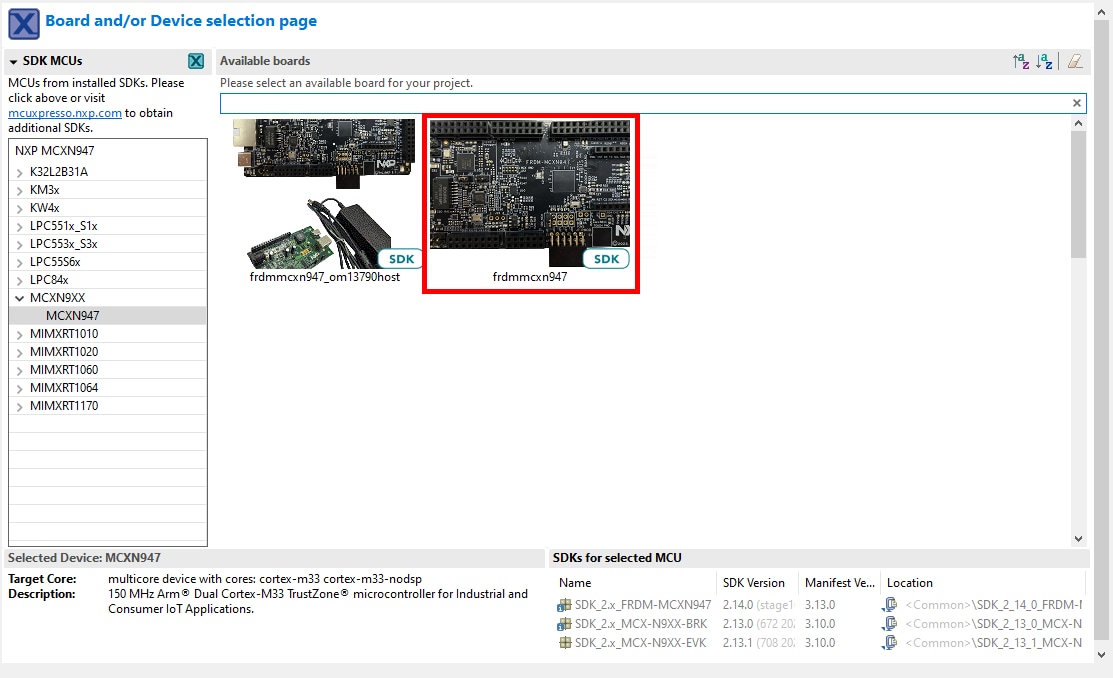Click the location icon for SDK_2_13_0_MCX-N
Image resolution: width=1113 pixels, height=678 pixels.
[889, 624]
